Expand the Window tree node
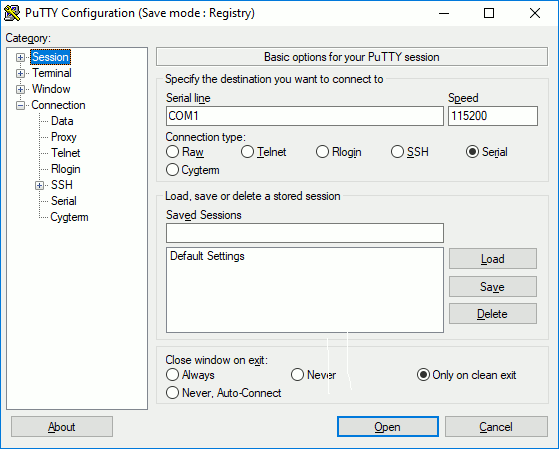559x449 pixels. pyautogui.click(x=20, y=90)
